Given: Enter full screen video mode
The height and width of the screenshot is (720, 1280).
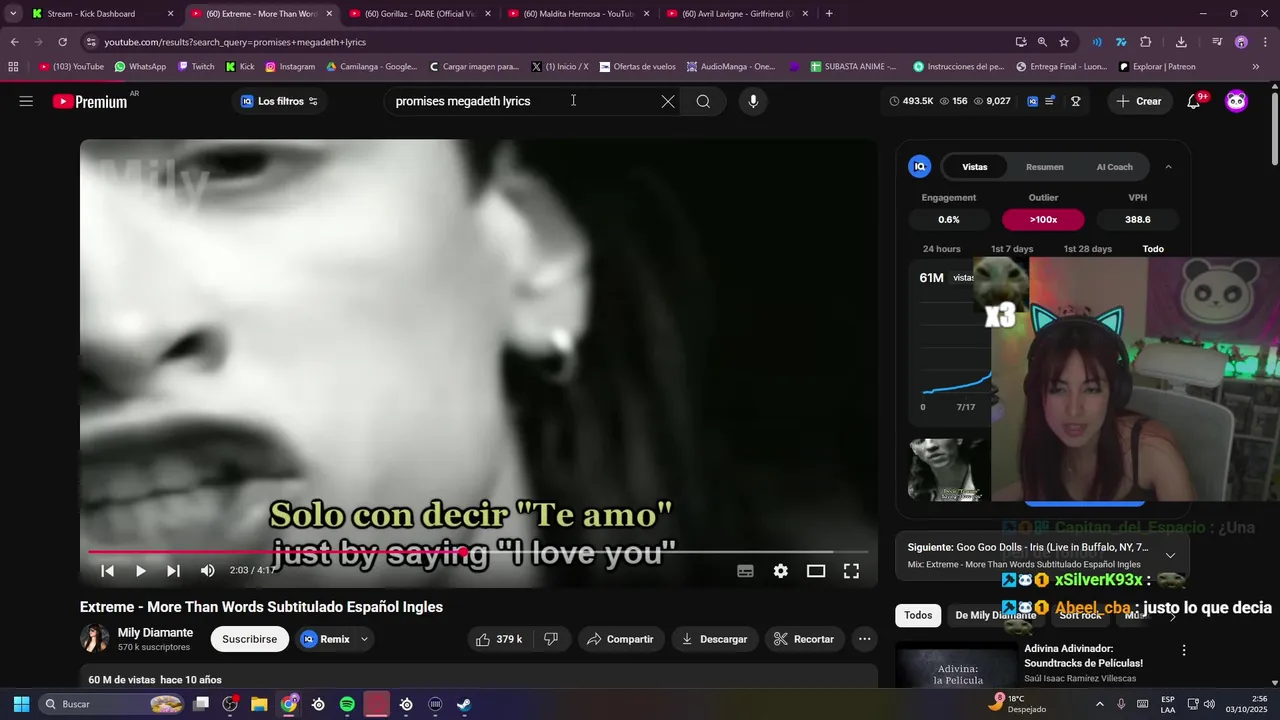Looking at the screenshot, I should (851, 571).
